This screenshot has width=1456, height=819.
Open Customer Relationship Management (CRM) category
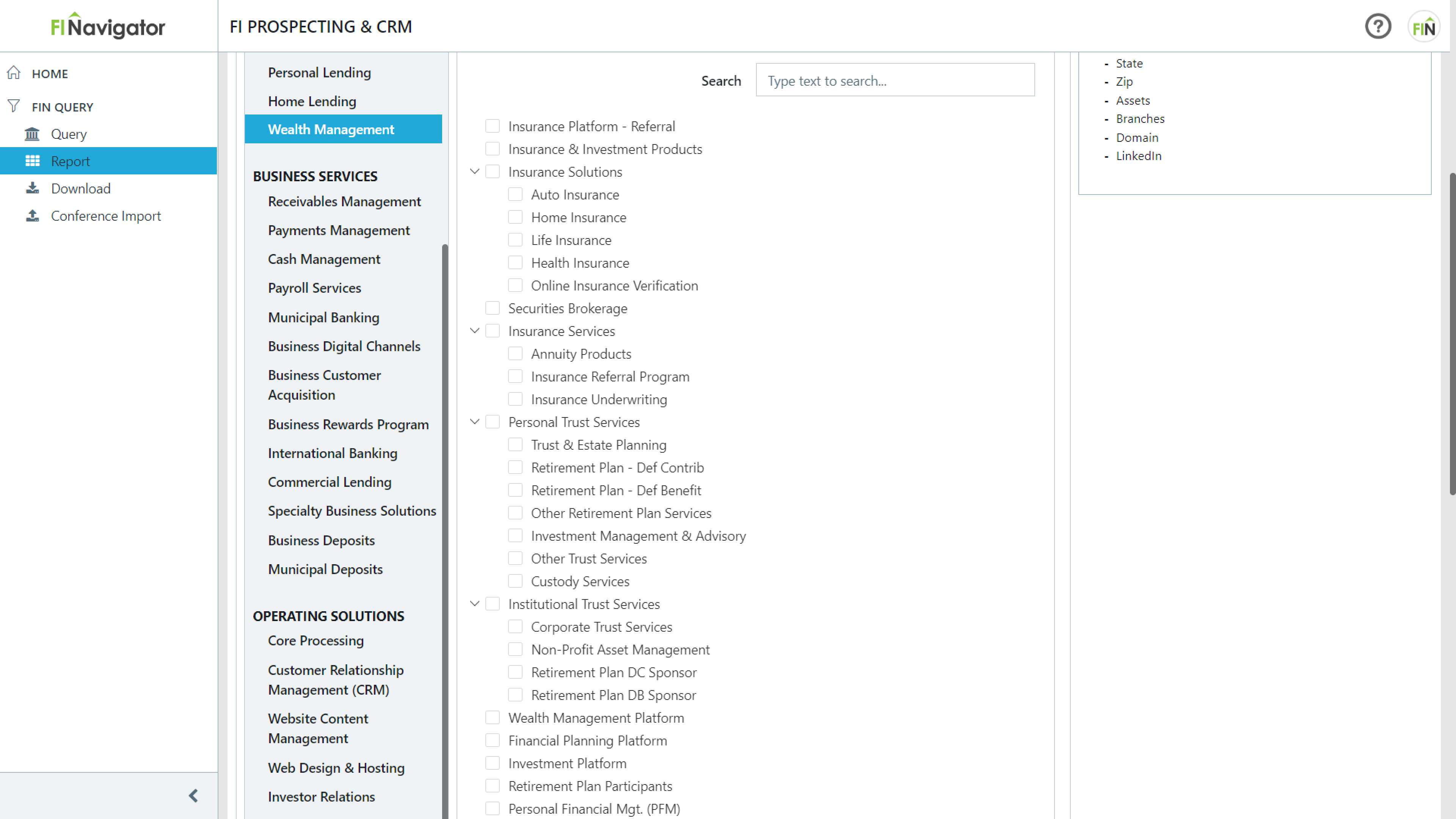[336, 679]
